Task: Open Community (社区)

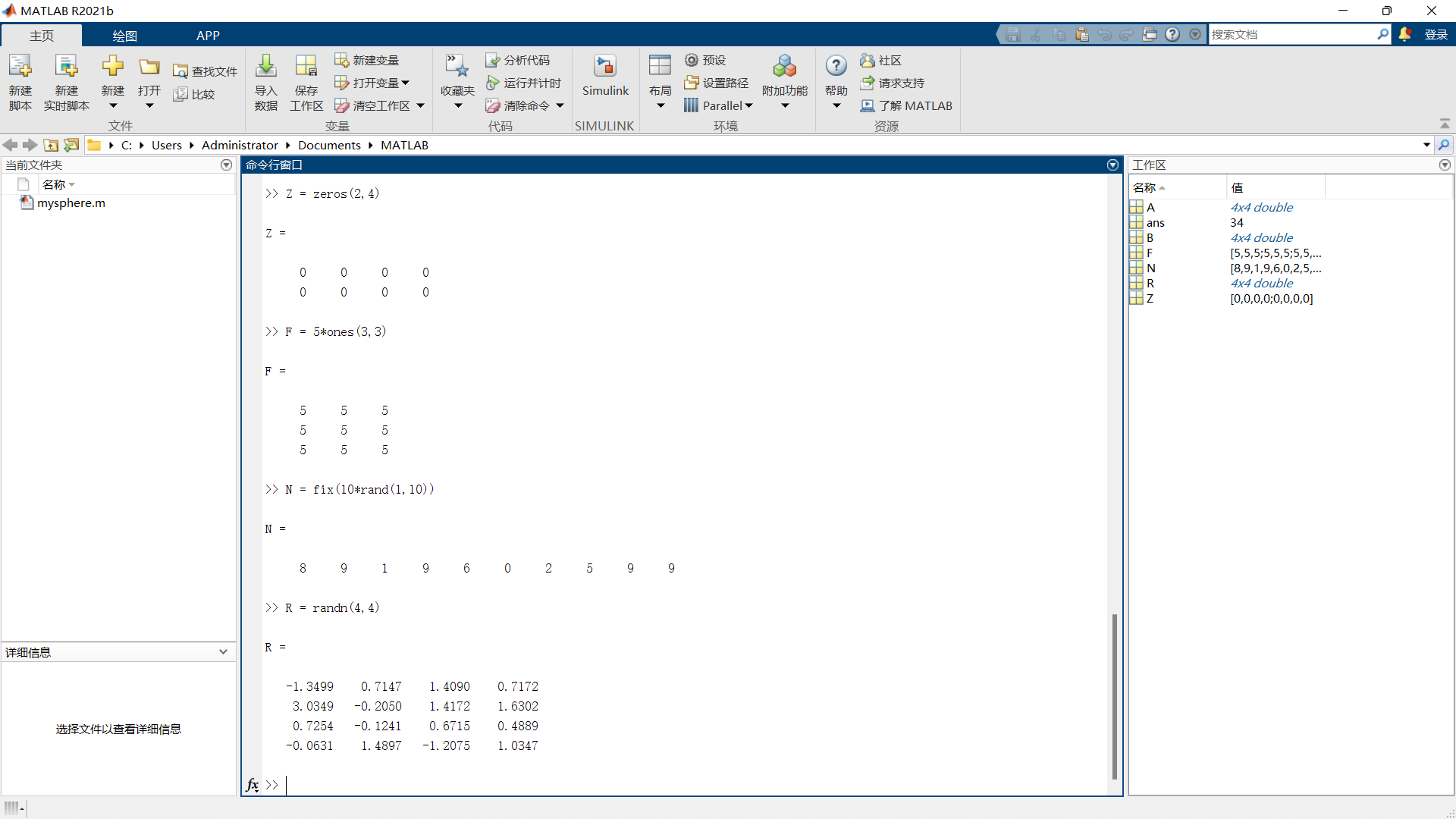Action: point(880,60)
